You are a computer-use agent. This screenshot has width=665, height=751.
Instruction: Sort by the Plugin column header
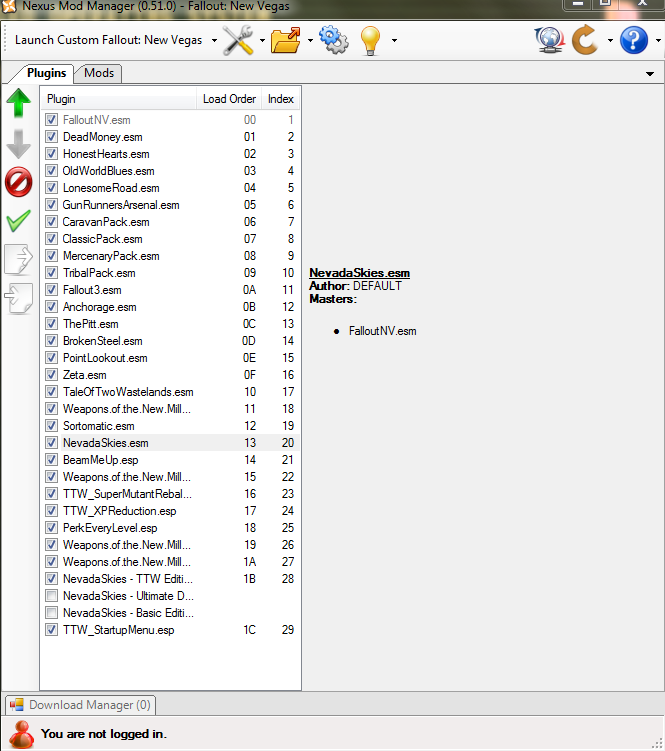tap(118, 99)
